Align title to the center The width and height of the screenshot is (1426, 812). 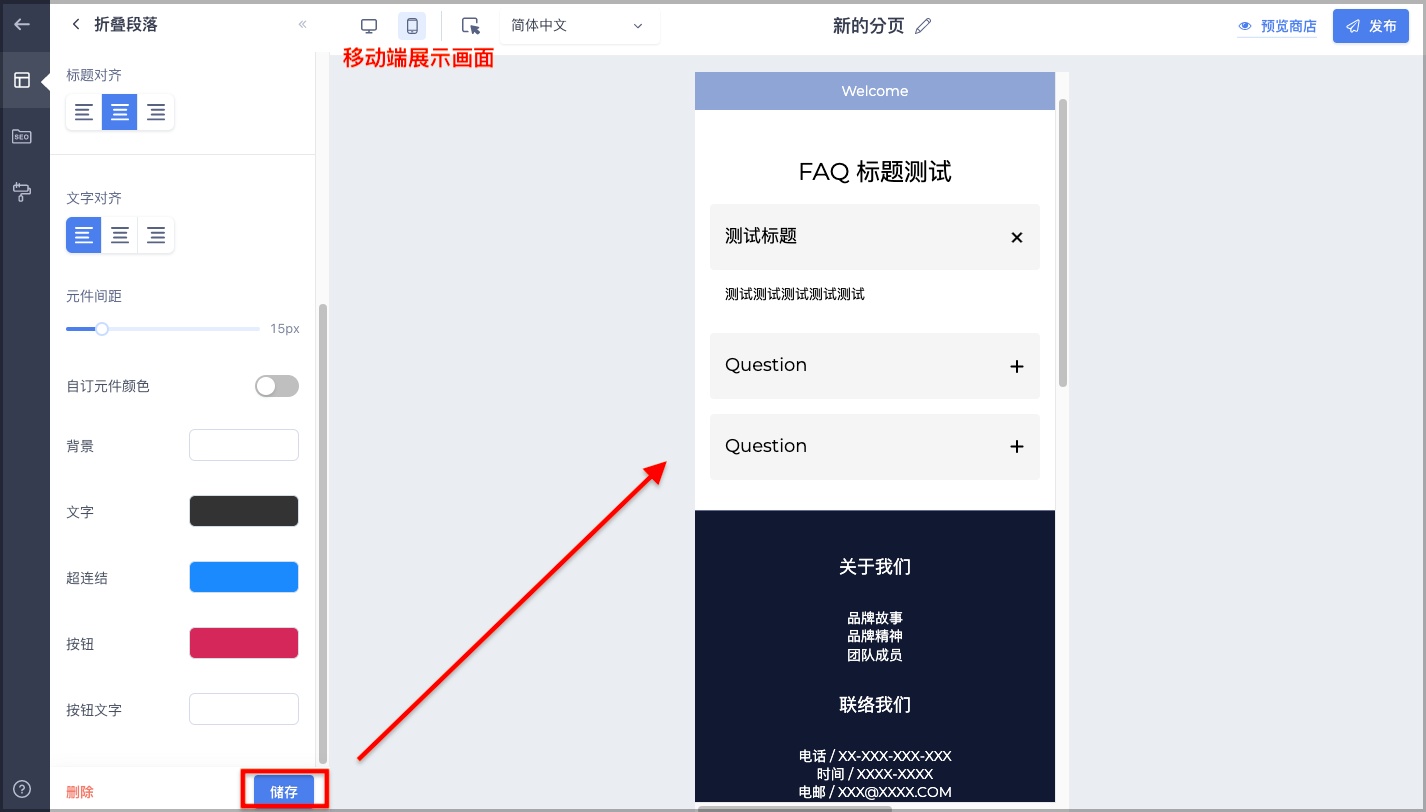pos(120,112)
